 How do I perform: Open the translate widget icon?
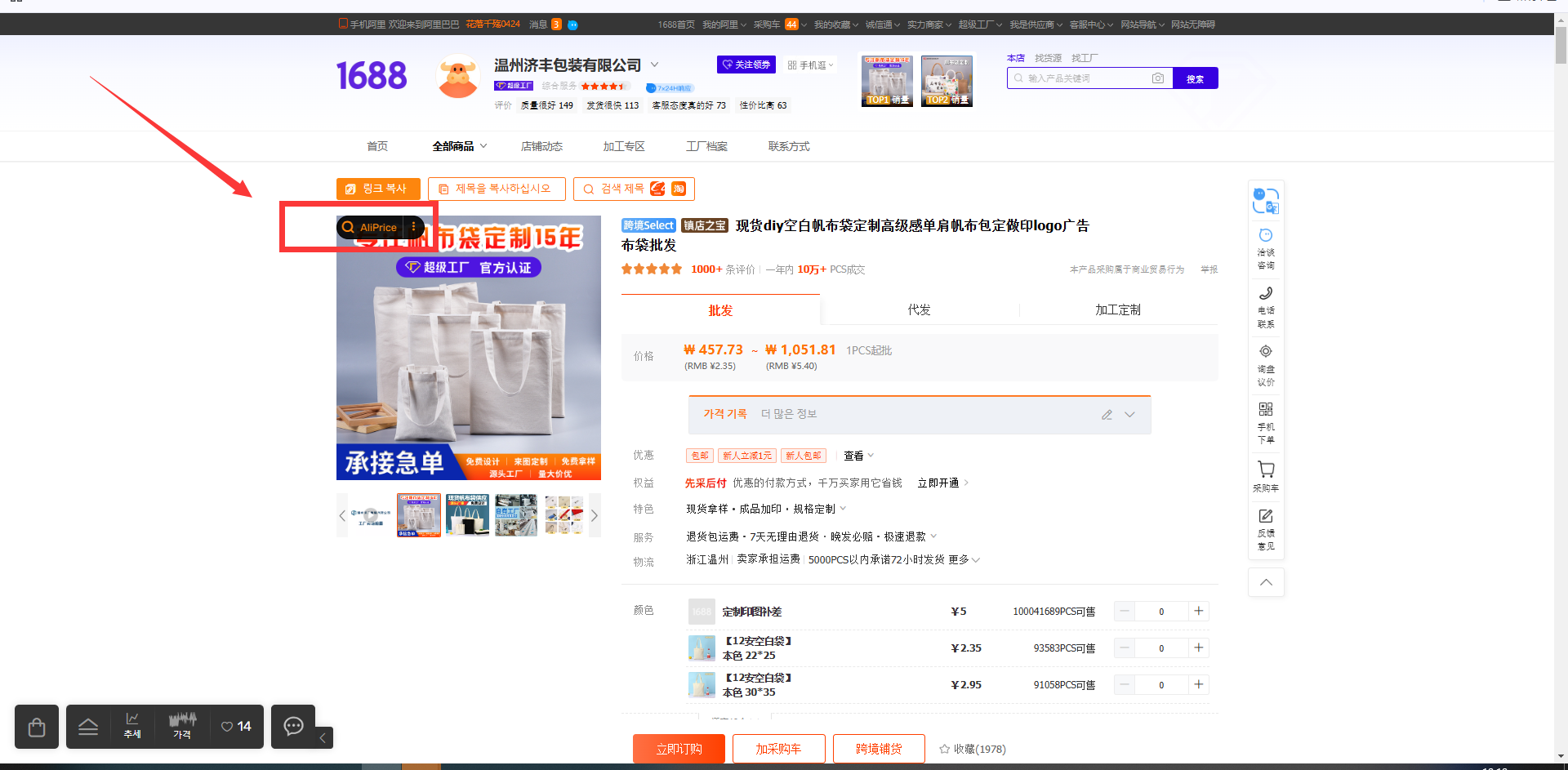(x=1266, y=200)
